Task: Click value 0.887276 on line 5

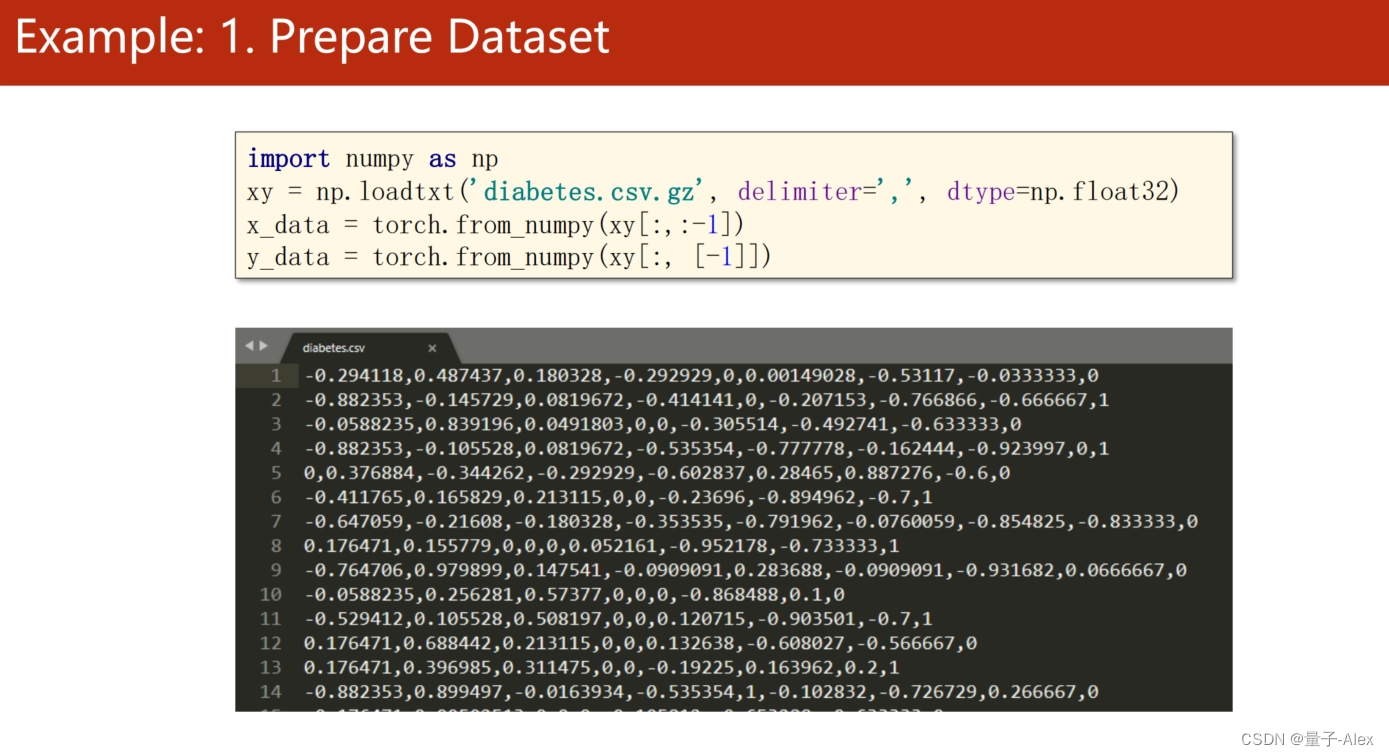Action: [x=891, y=473]
